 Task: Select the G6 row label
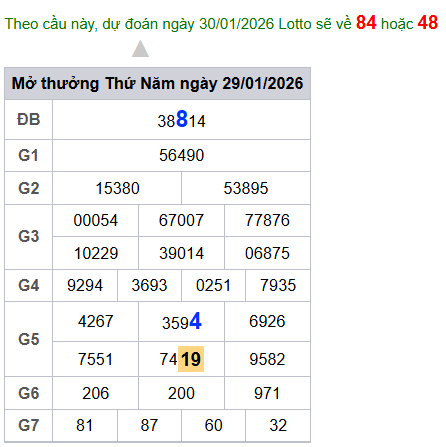(29, 393)
